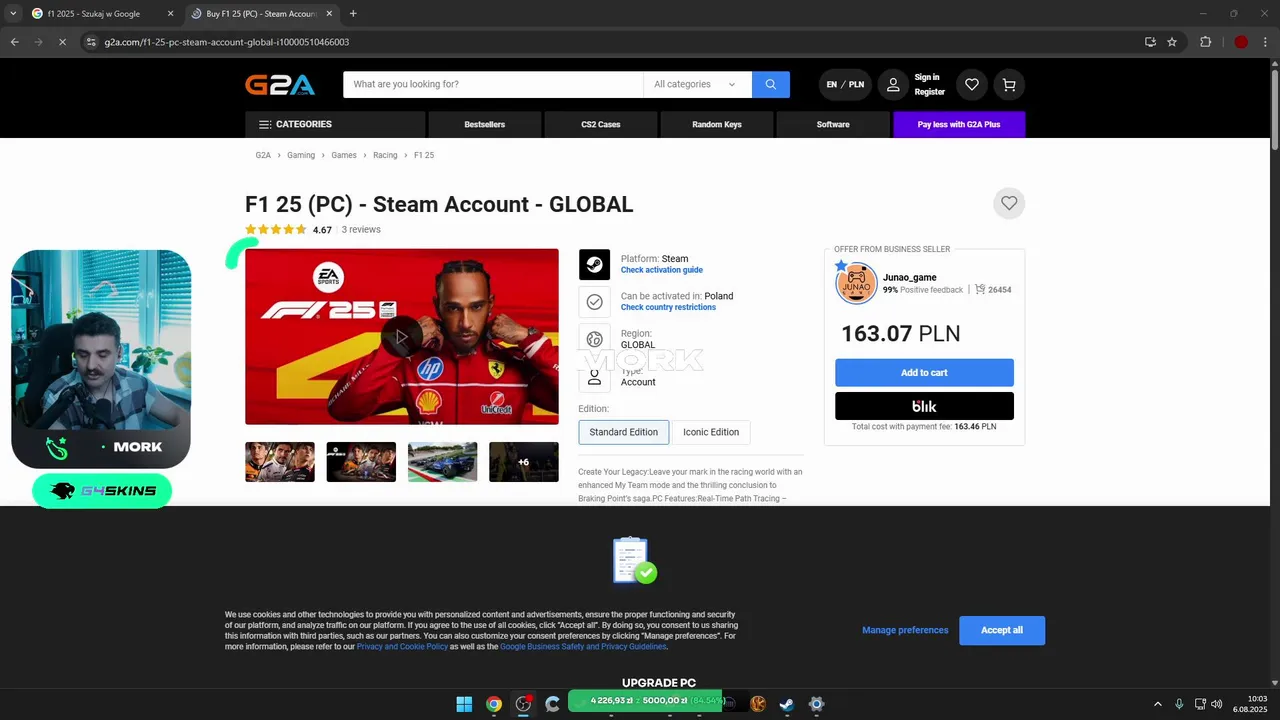
Task: Expand the CATEGORIES menu
Action: 335,124
